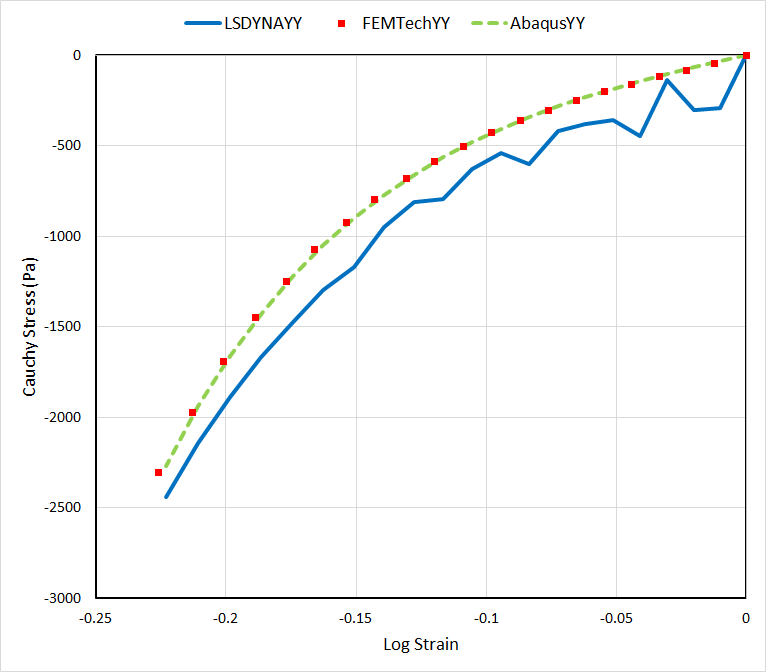Select the -1500 vertical axis tick label
Viewport: 766px width, 672px height.
tap(62, 327)
